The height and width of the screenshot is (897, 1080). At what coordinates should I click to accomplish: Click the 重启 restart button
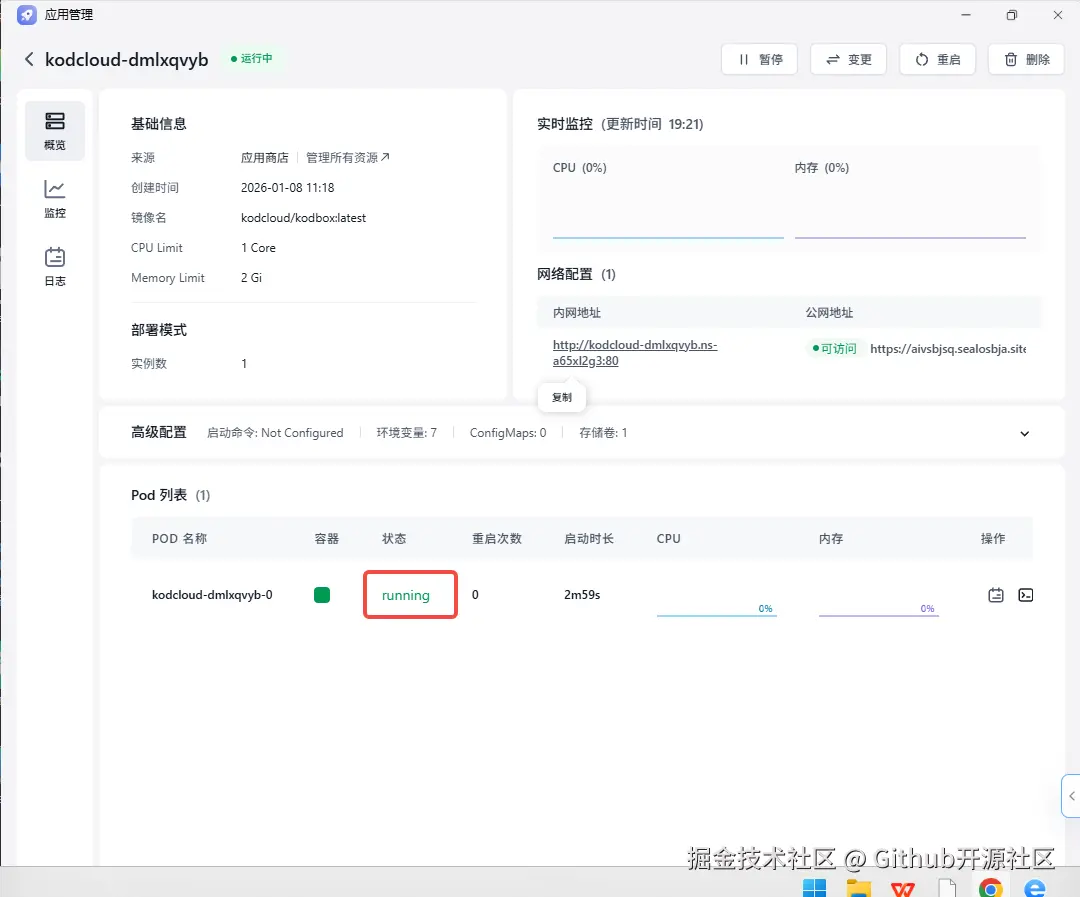point(937,59)
